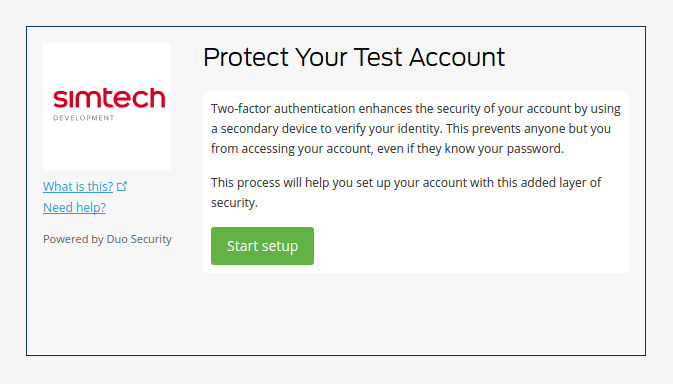Open the "Need help?" link
Viewport: 673px width, 384px height.
coord(74,208)
